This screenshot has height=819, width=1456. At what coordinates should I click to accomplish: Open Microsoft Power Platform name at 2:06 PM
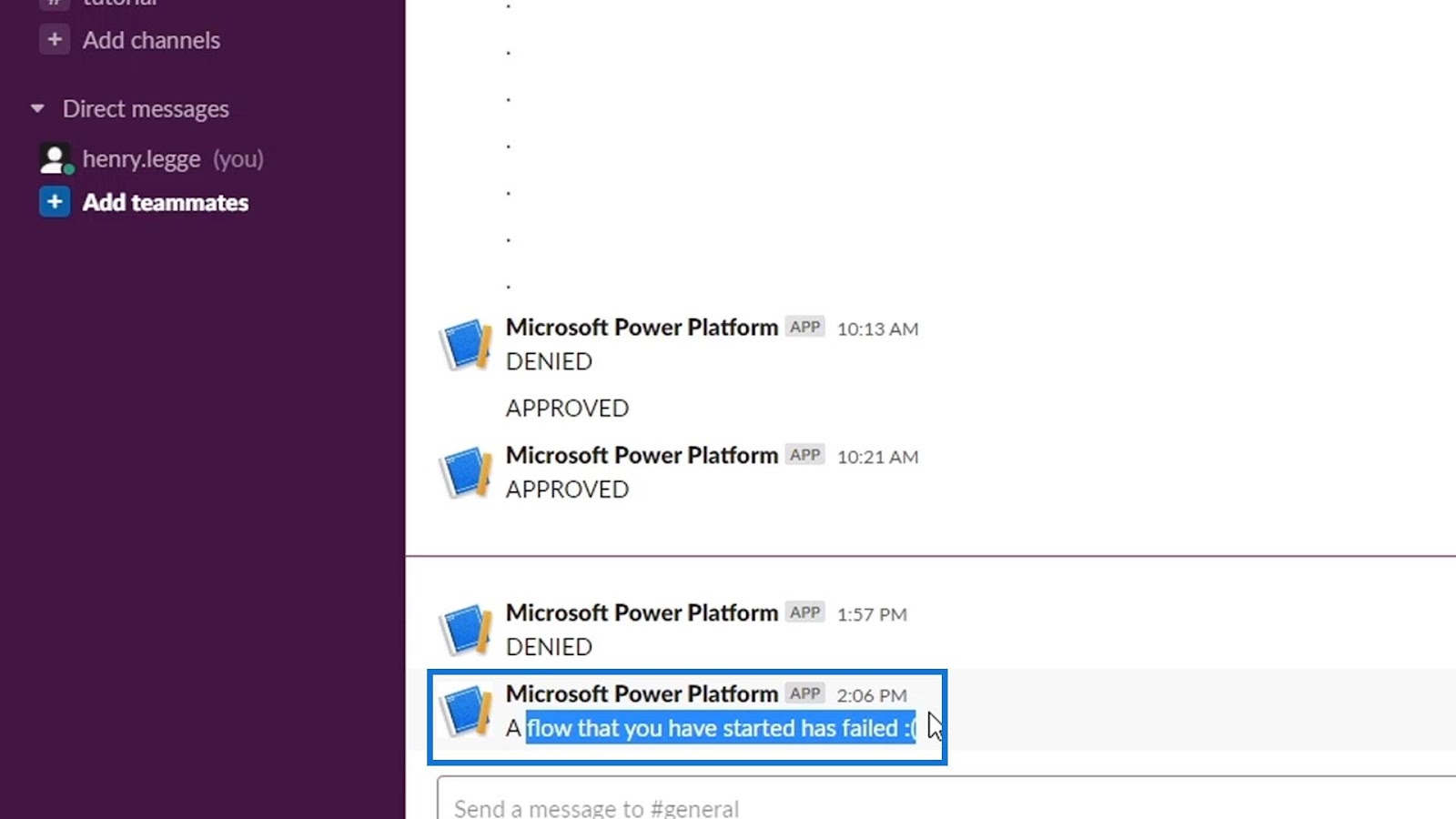point(642,693)
